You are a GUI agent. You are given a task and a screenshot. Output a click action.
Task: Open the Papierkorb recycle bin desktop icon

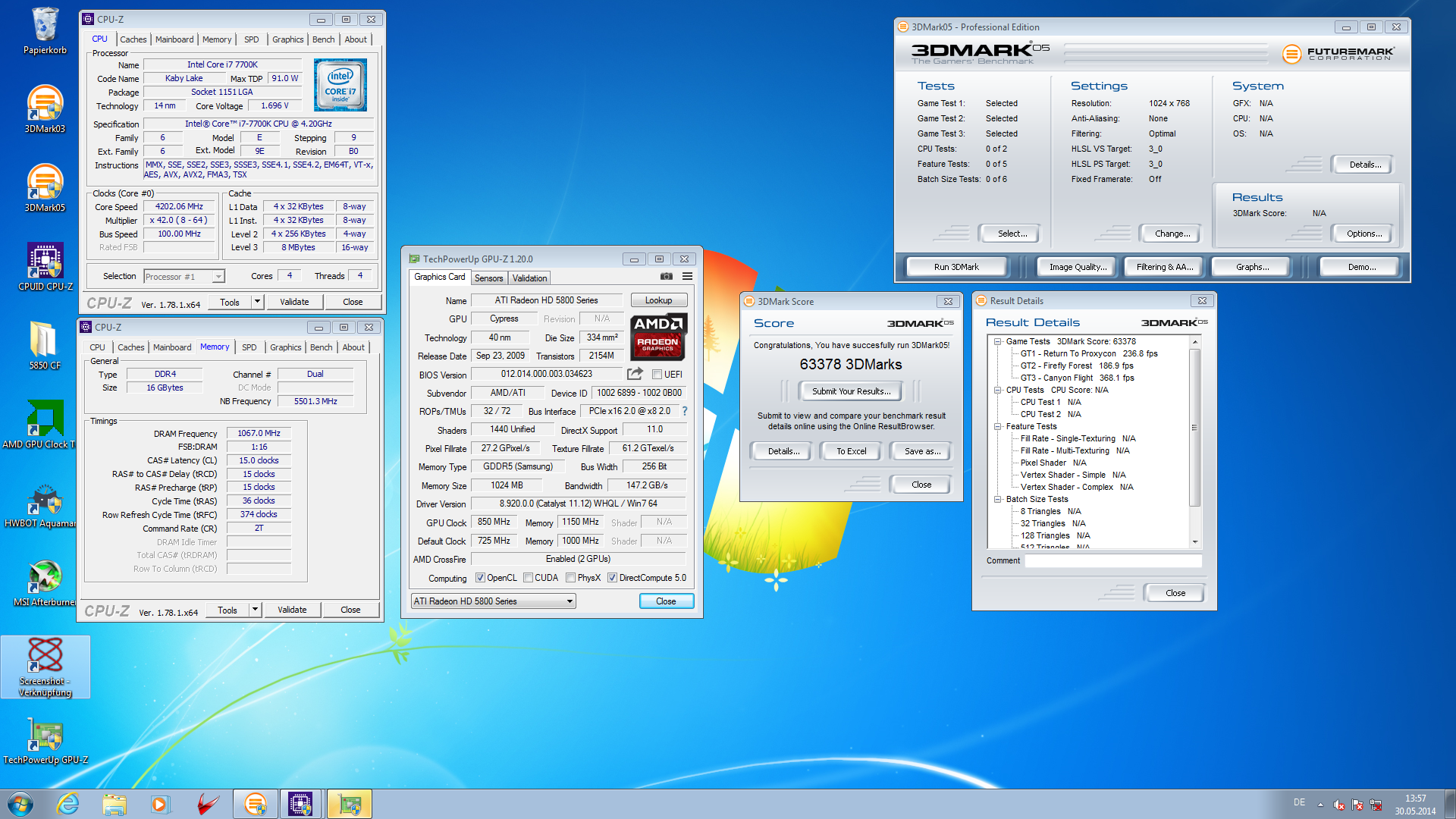(x=45, y=31)
